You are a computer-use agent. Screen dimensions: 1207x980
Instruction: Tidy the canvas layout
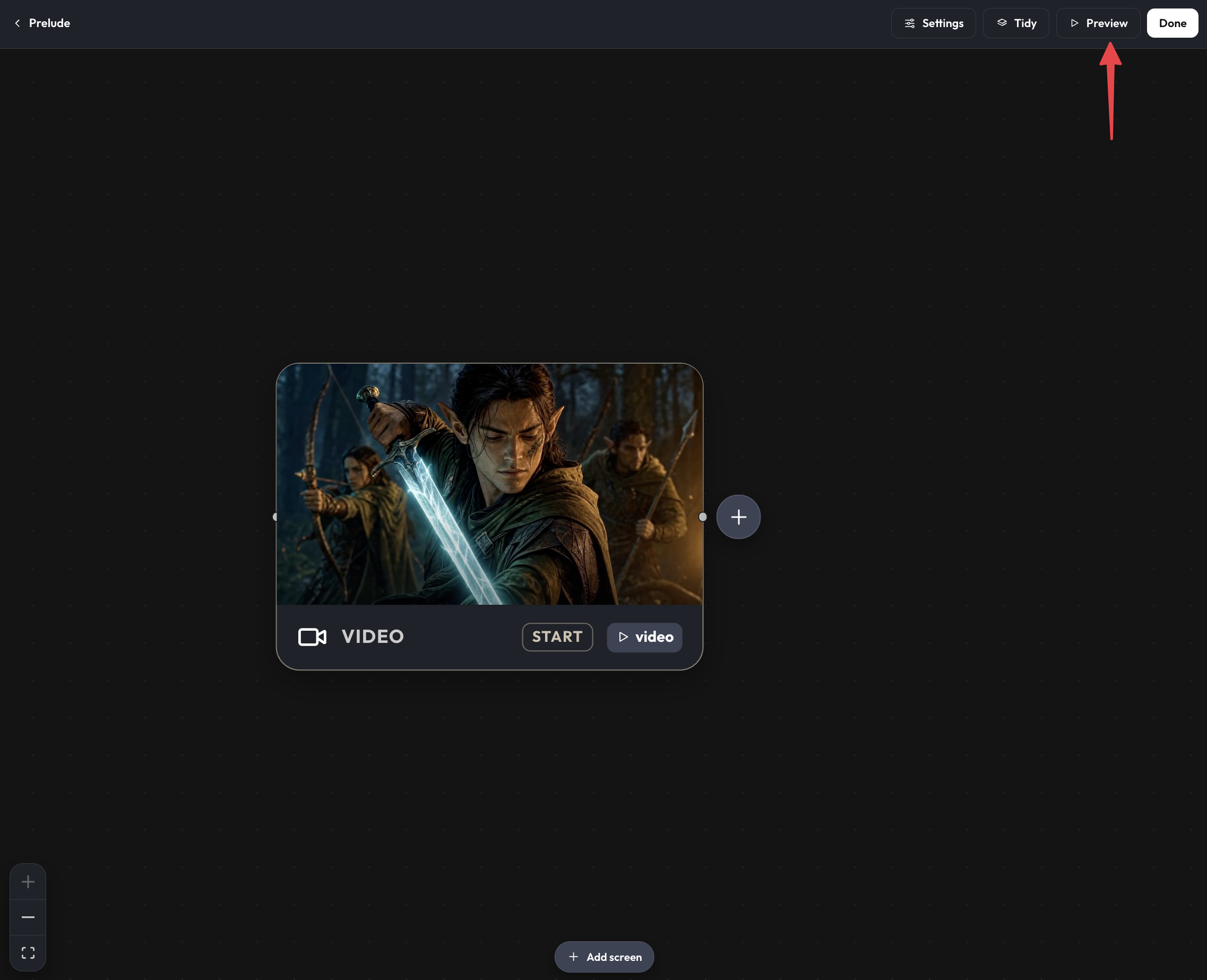[x=1016, y=23]
